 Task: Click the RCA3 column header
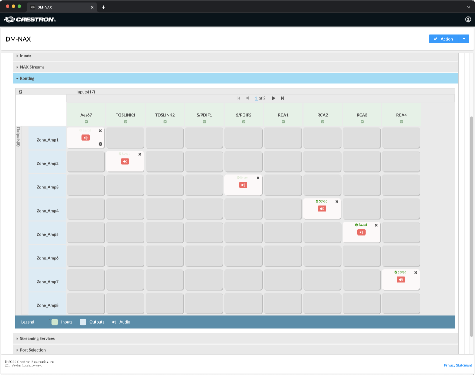[x=362, y=115]
